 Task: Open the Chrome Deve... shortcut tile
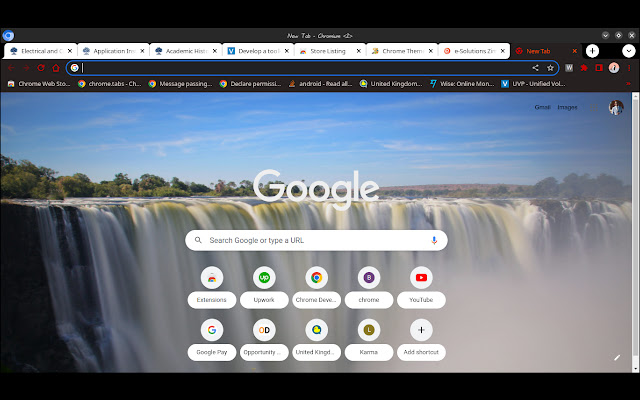point(316,287)
